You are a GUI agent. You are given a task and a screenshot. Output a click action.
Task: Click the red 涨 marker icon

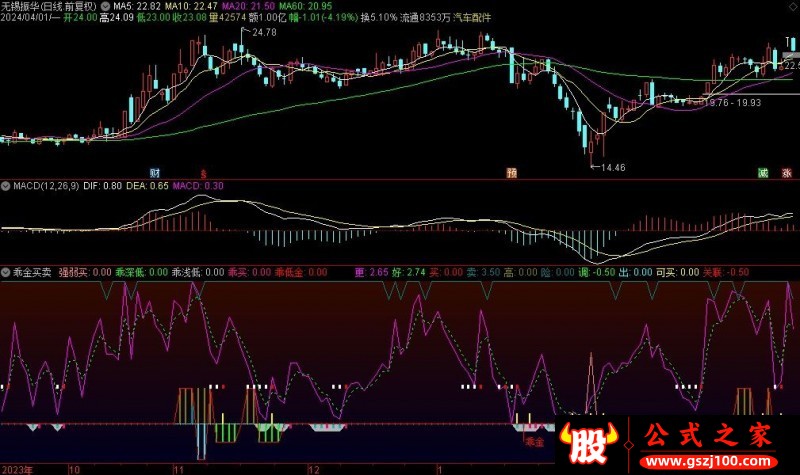(x=788, y=172)
